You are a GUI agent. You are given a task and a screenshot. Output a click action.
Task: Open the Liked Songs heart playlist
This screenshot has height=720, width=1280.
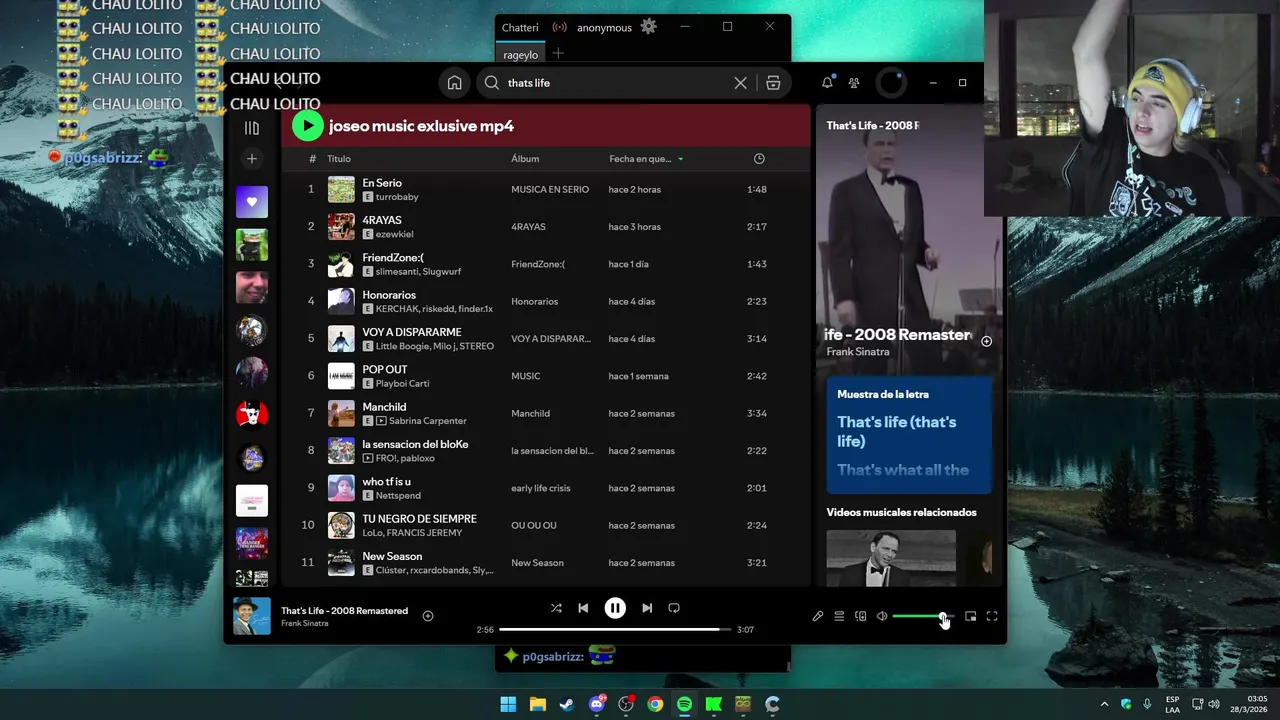click(x=252, y=202)
